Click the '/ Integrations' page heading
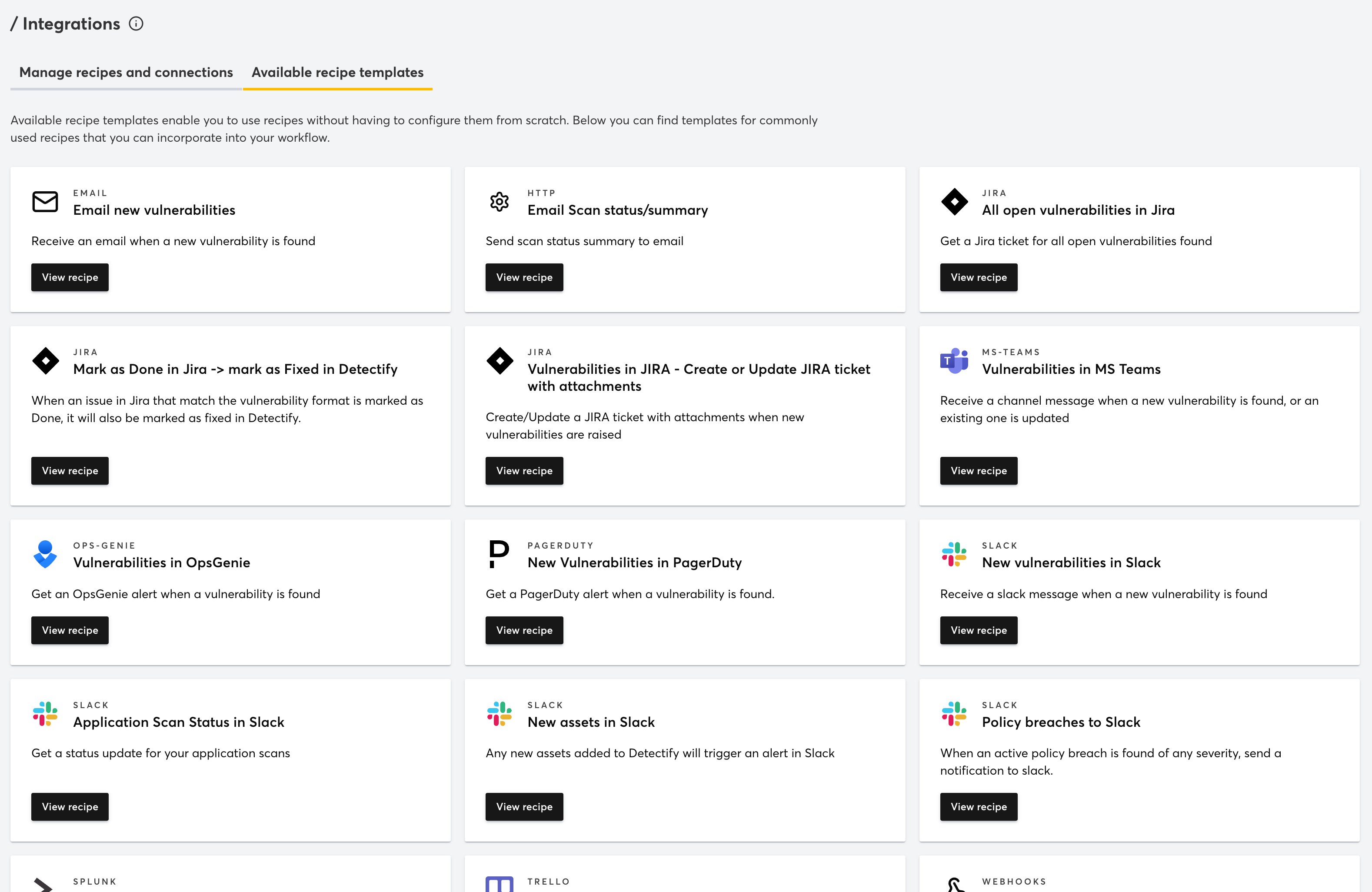 [65, 23]
